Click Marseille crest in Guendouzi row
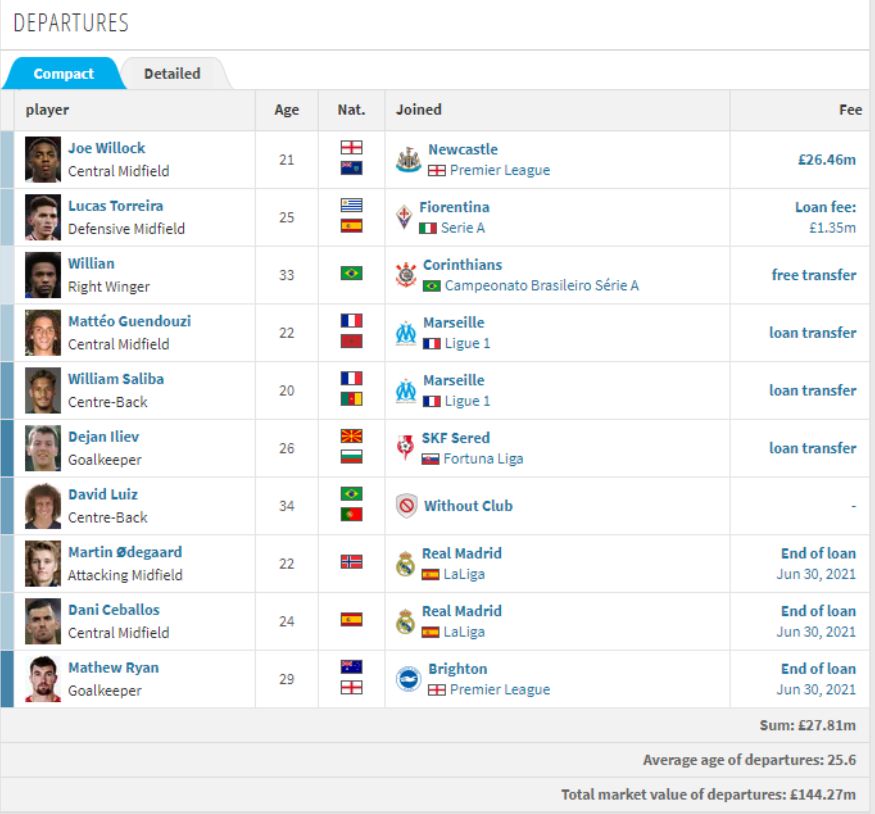Screen dimensions: 875x814 pyautogui.click(x=406, y=333)
